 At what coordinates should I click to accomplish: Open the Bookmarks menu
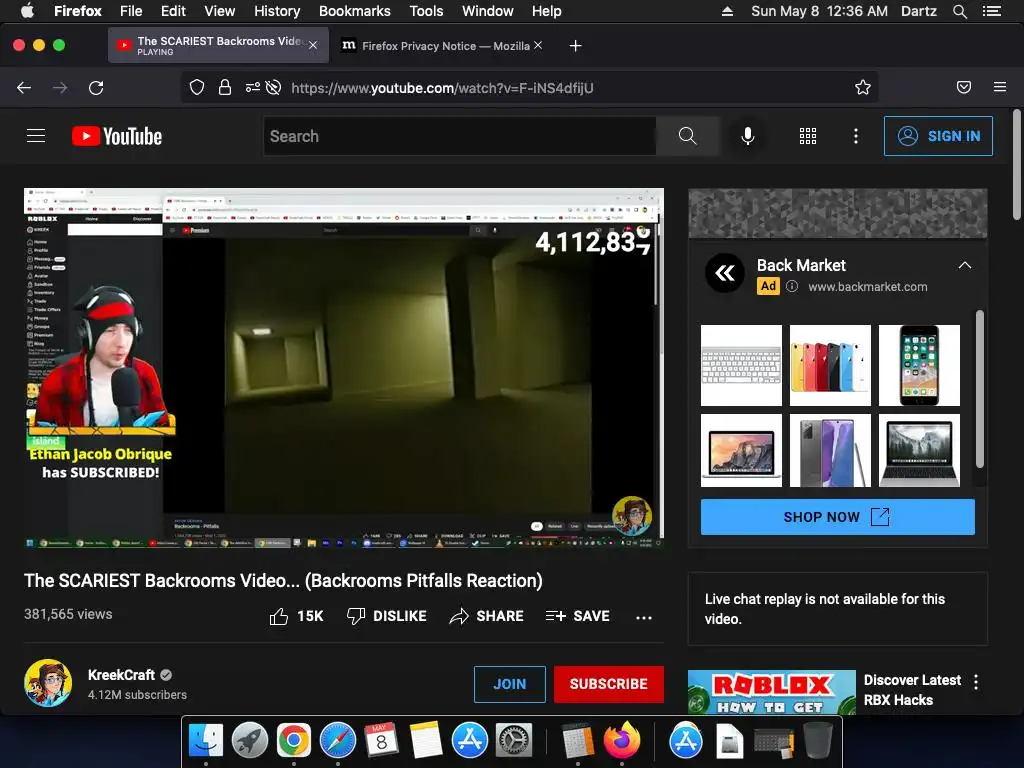coord(355,11)
